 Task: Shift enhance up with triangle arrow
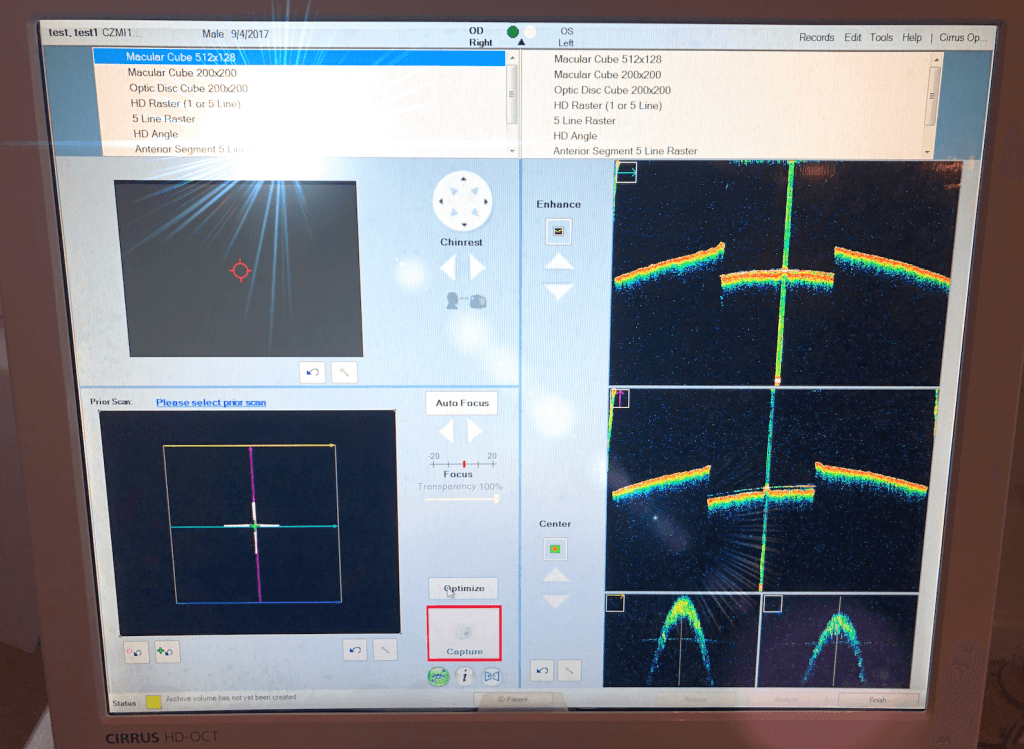coord(559,262)
